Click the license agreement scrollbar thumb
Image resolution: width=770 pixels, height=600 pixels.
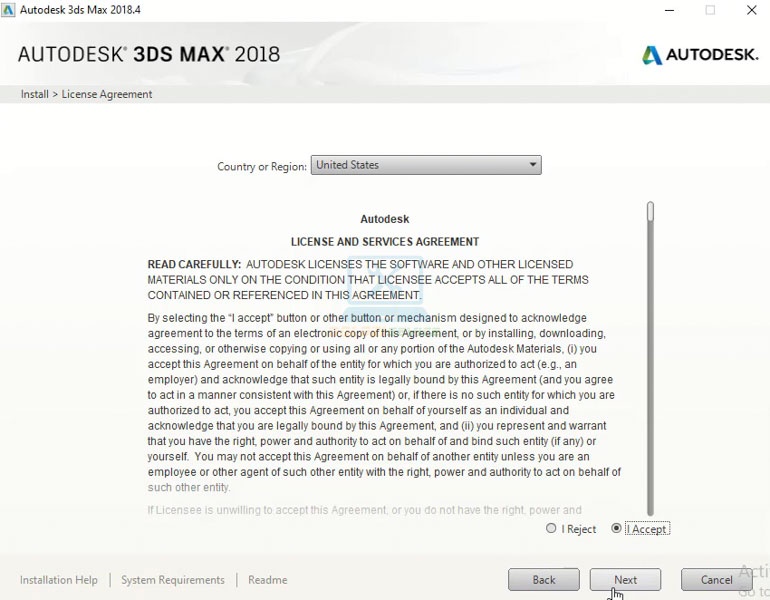(x=650, y=212)
